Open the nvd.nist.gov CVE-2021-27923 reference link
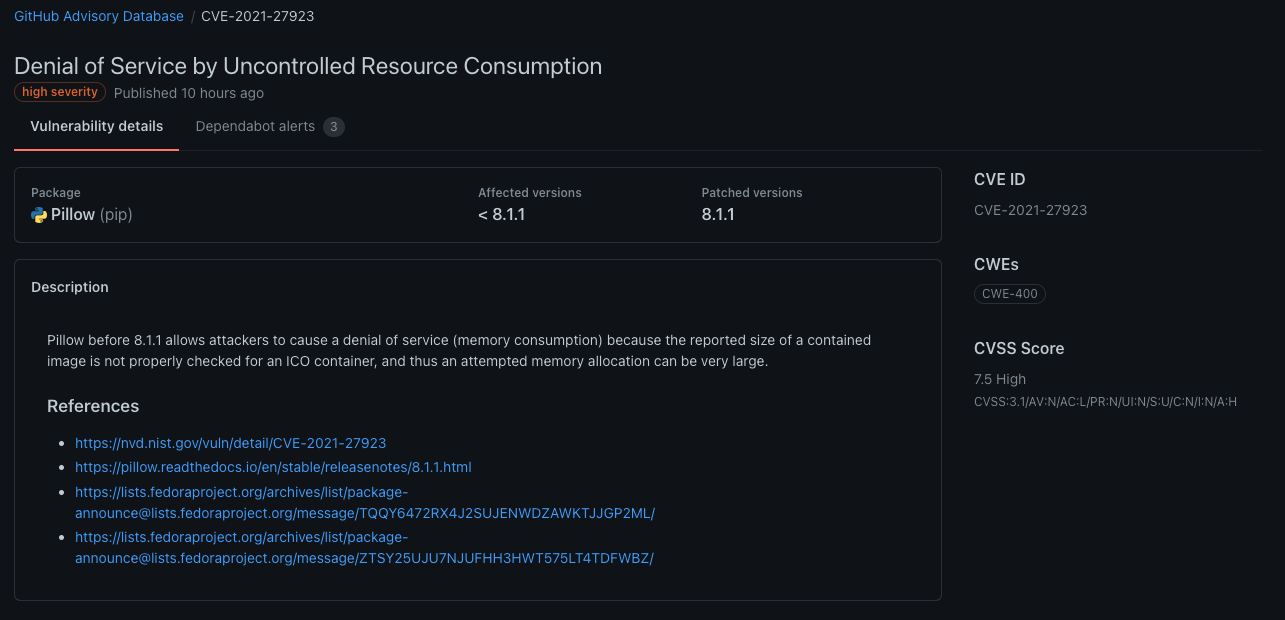The image size is (1285, 620). click(x=230, y=443)
